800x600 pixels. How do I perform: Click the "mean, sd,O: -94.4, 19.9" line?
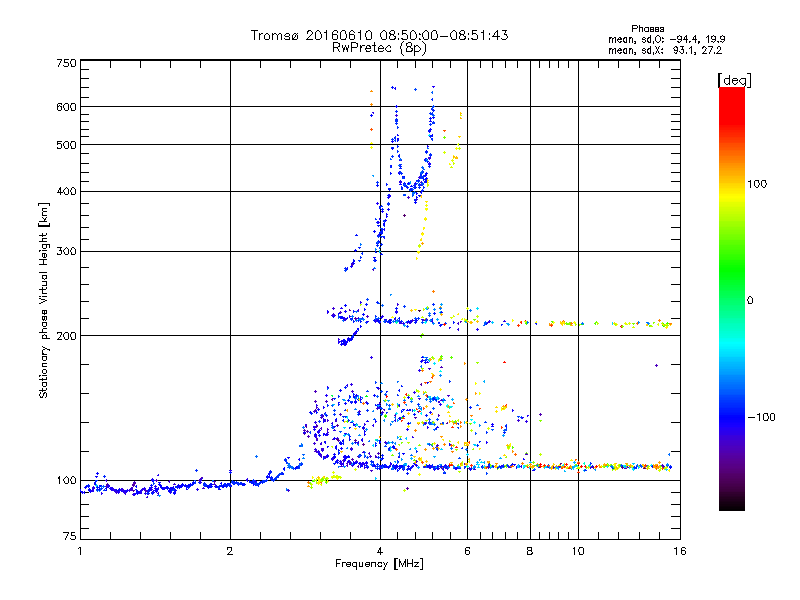(666, 39)
